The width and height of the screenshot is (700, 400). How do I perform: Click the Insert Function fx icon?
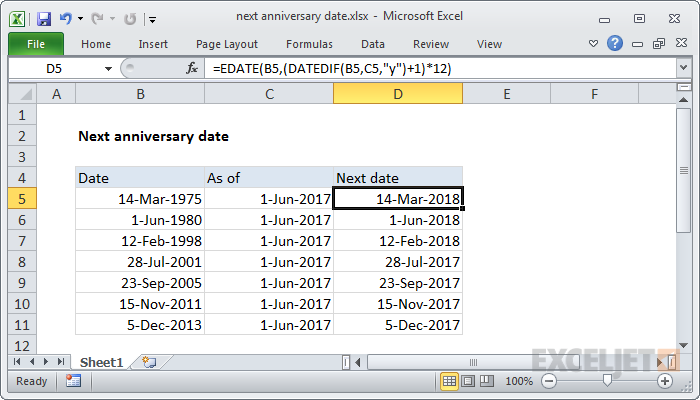(x=193, y=68)
